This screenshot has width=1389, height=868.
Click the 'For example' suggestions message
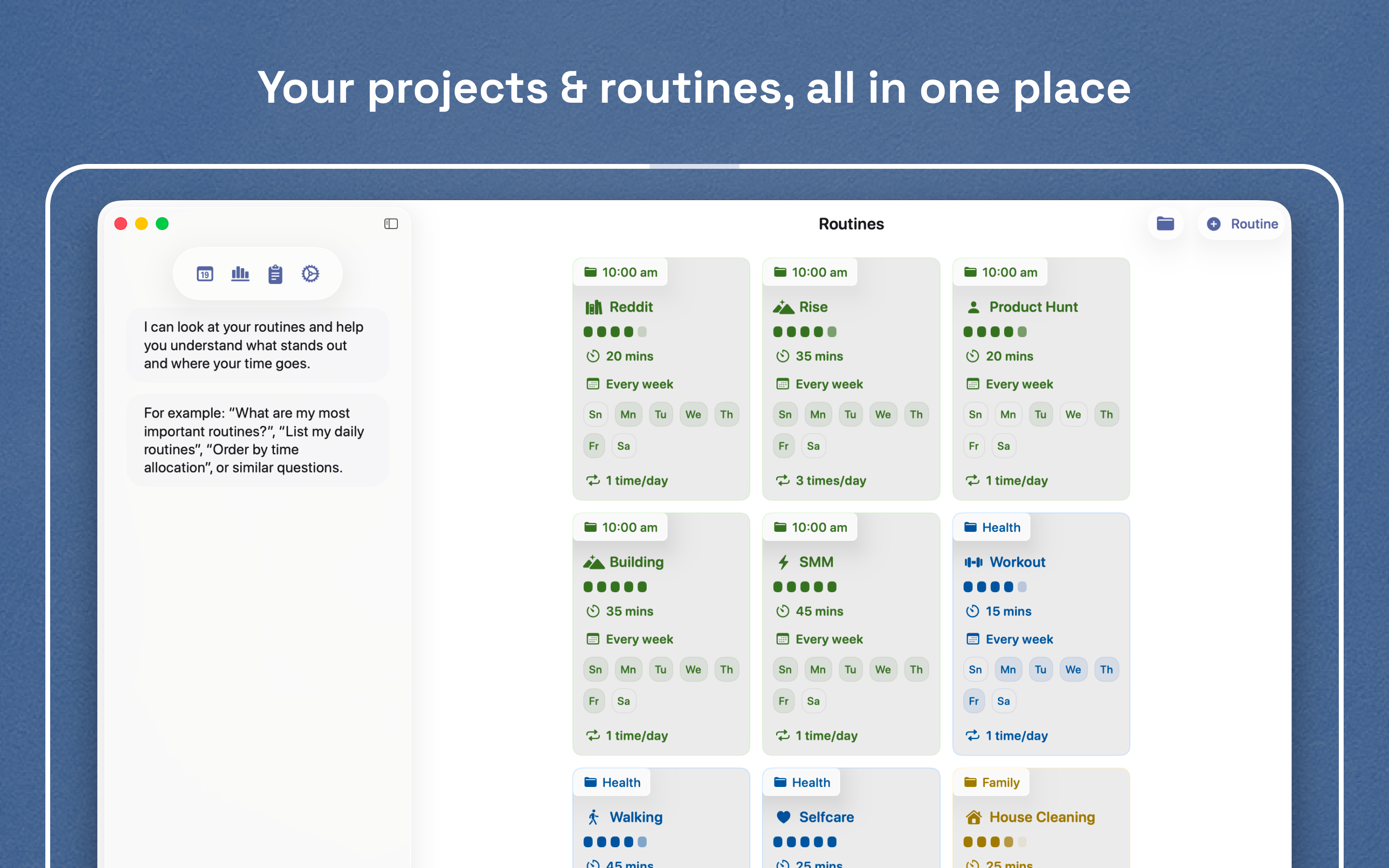click(x=258, y=440)
